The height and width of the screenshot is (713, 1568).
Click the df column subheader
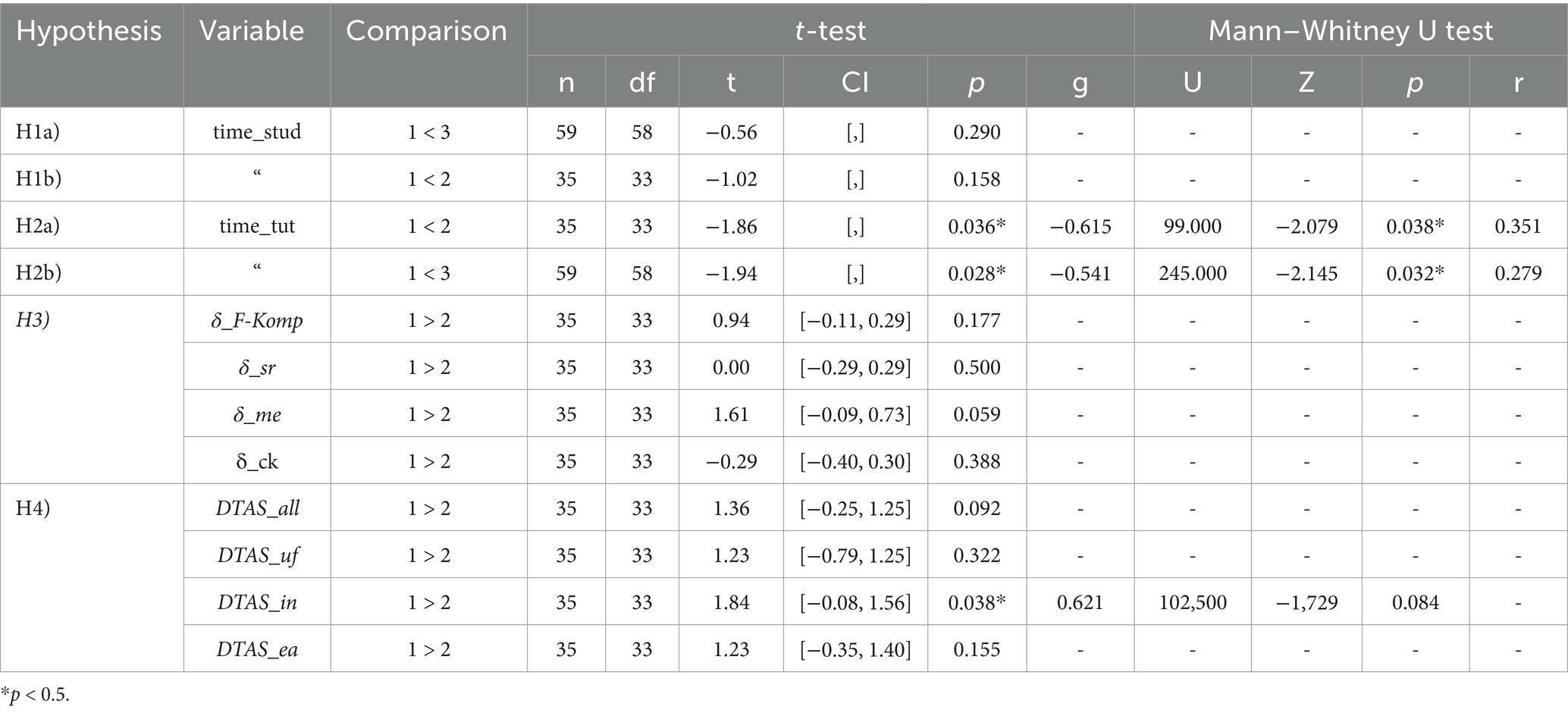pos(641,82)
